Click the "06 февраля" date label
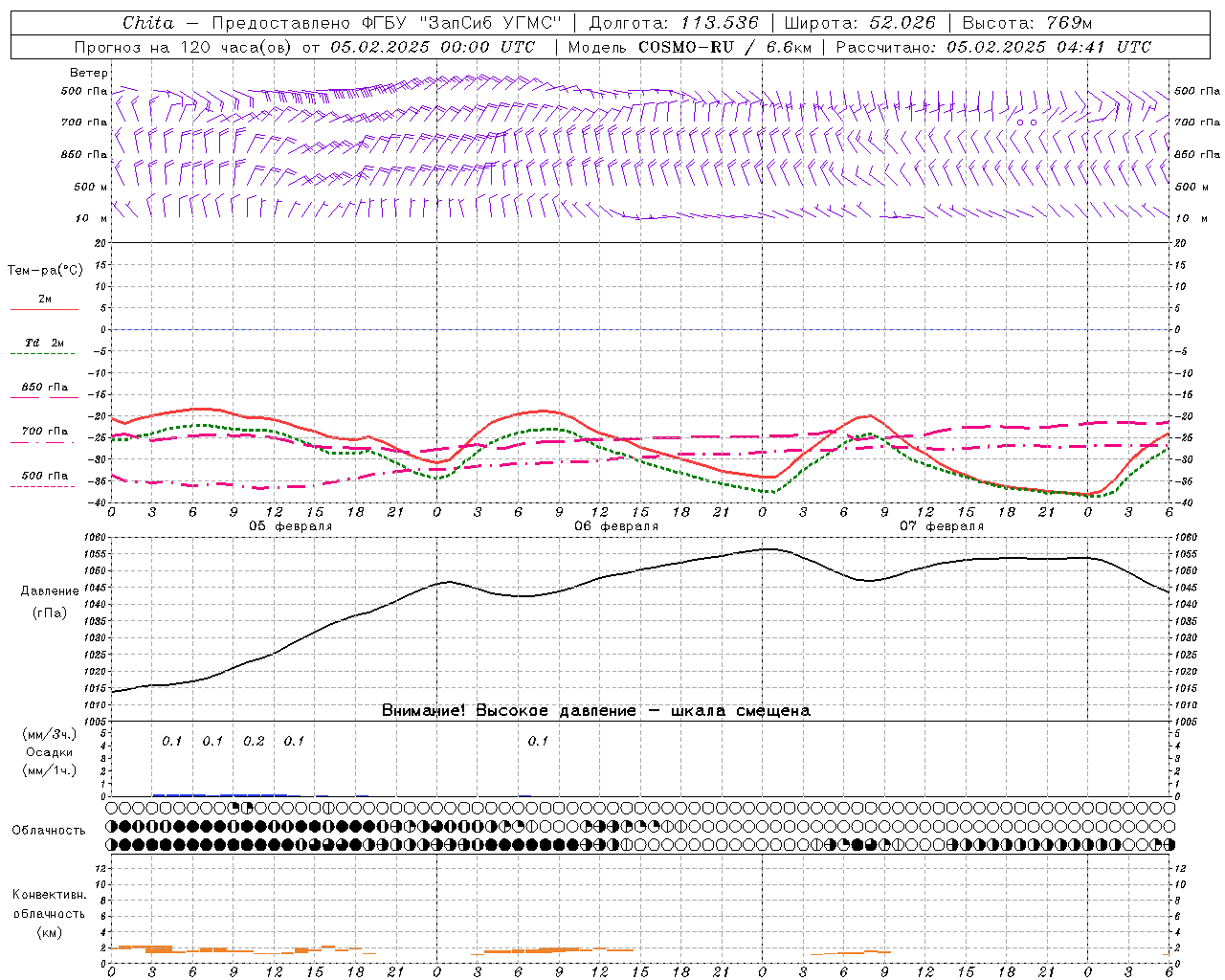 616,526
